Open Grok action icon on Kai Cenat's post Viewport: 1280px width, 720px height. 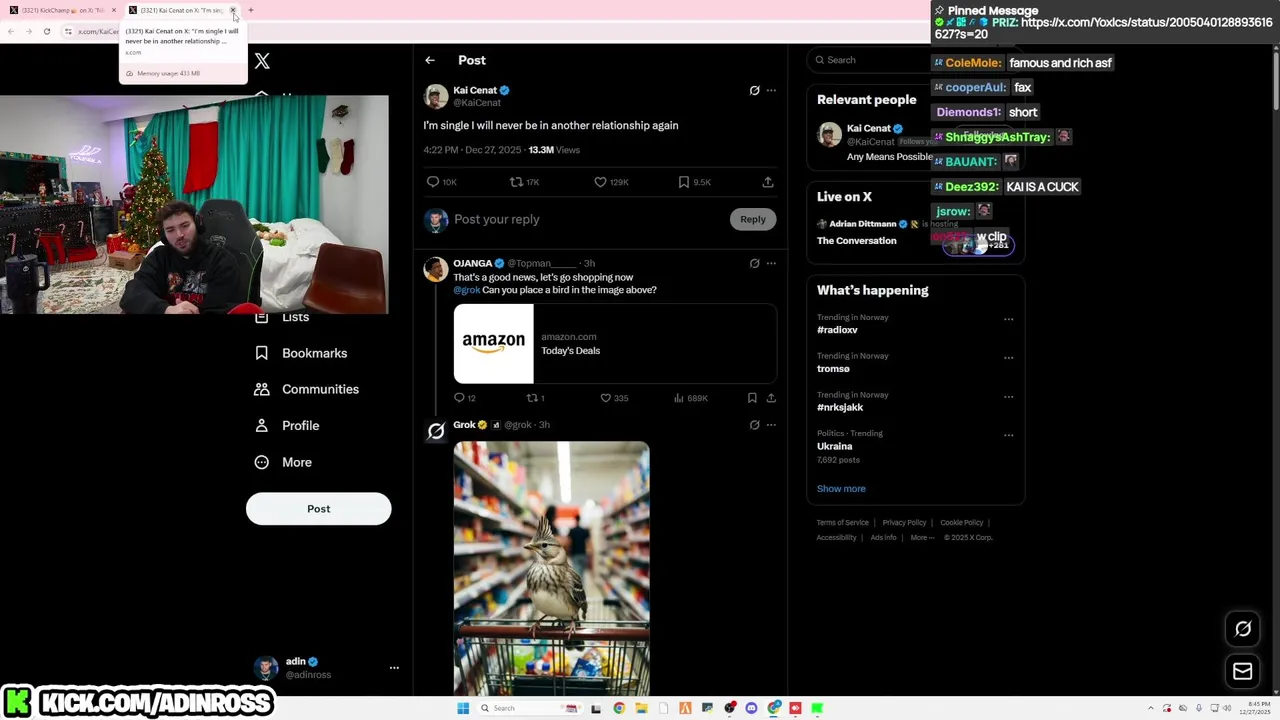(754, 90)
